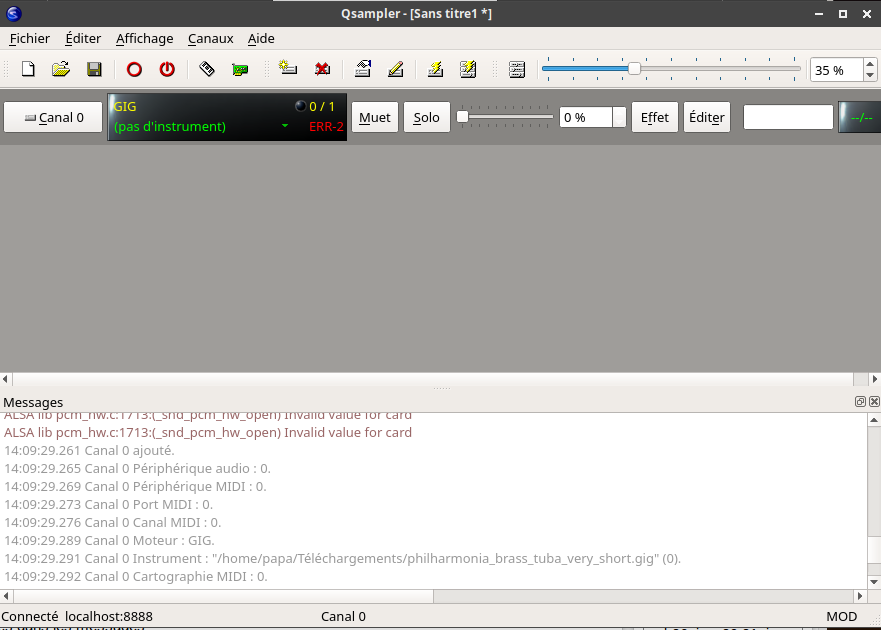This screenshot has width=881, height=630.
Task: Click the 'Canal 0 Moteur : GIG.' message line
Action: 109,540
